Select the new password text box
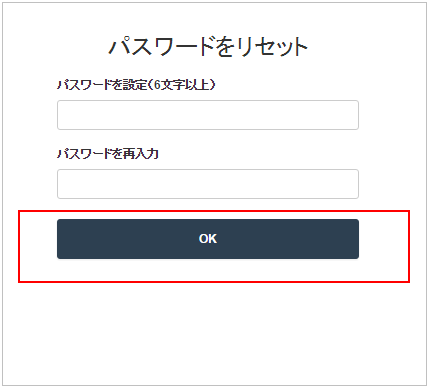This screenshot has width=429, height=388. [208, 115]
